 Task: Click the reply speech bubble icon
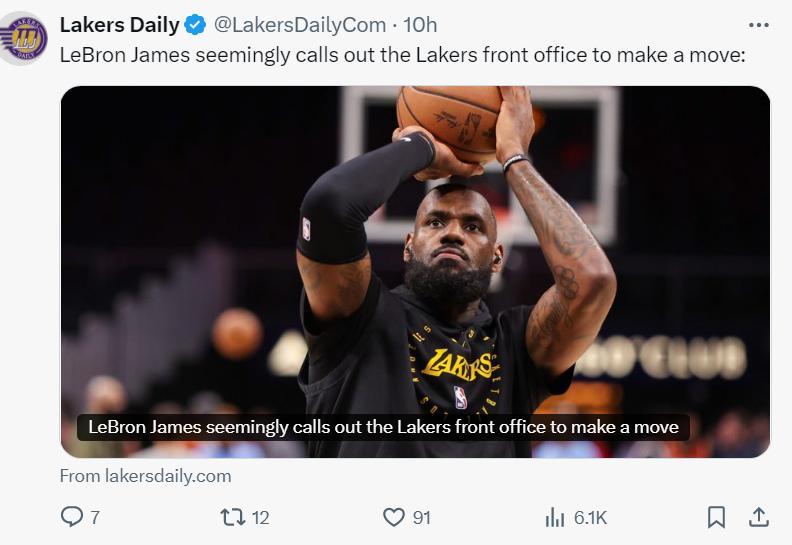(x=72, y=517)
